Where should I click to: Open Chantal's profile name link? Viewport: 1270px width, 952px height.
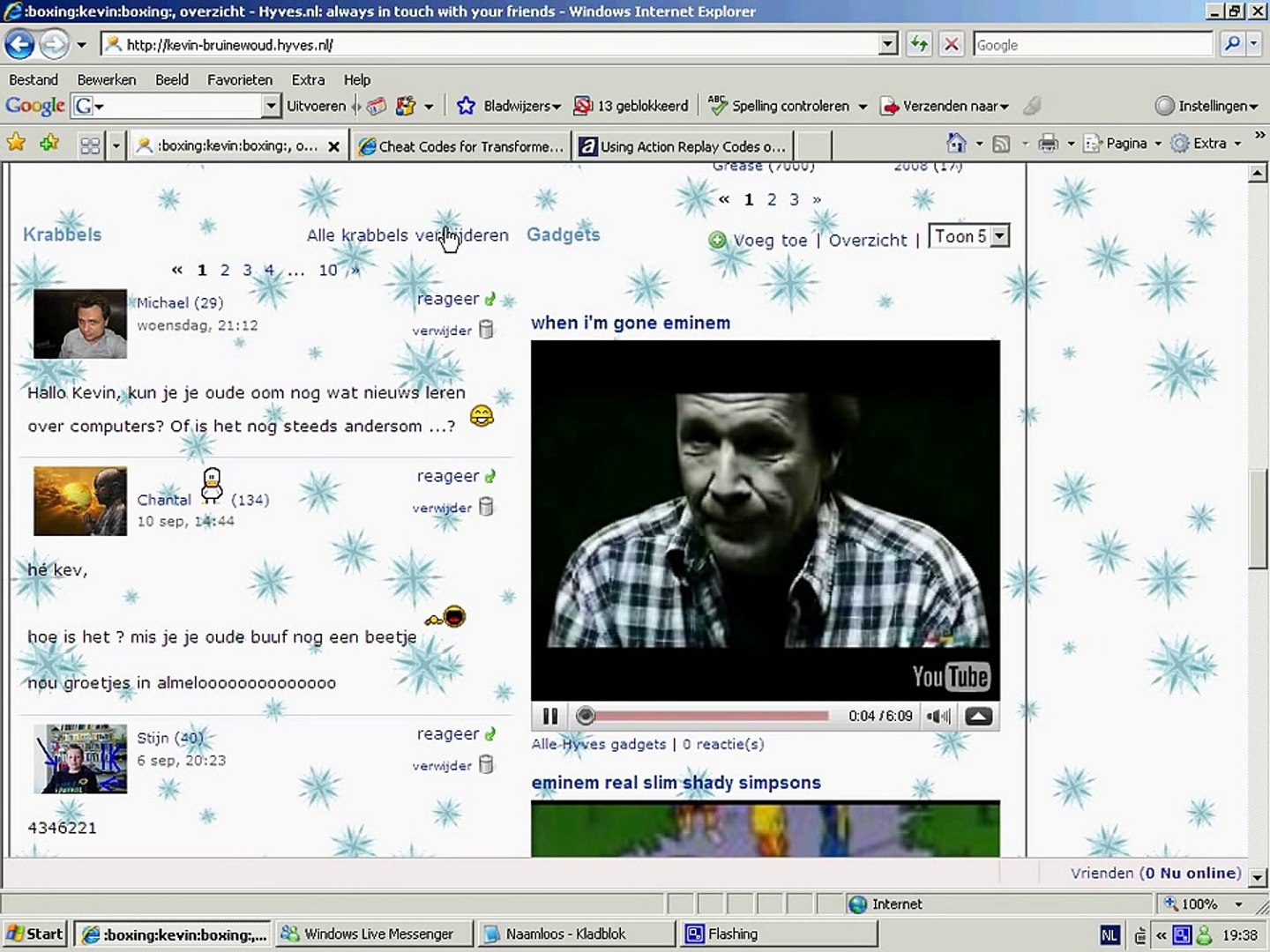pyautogui.click(x=164, y=500)
